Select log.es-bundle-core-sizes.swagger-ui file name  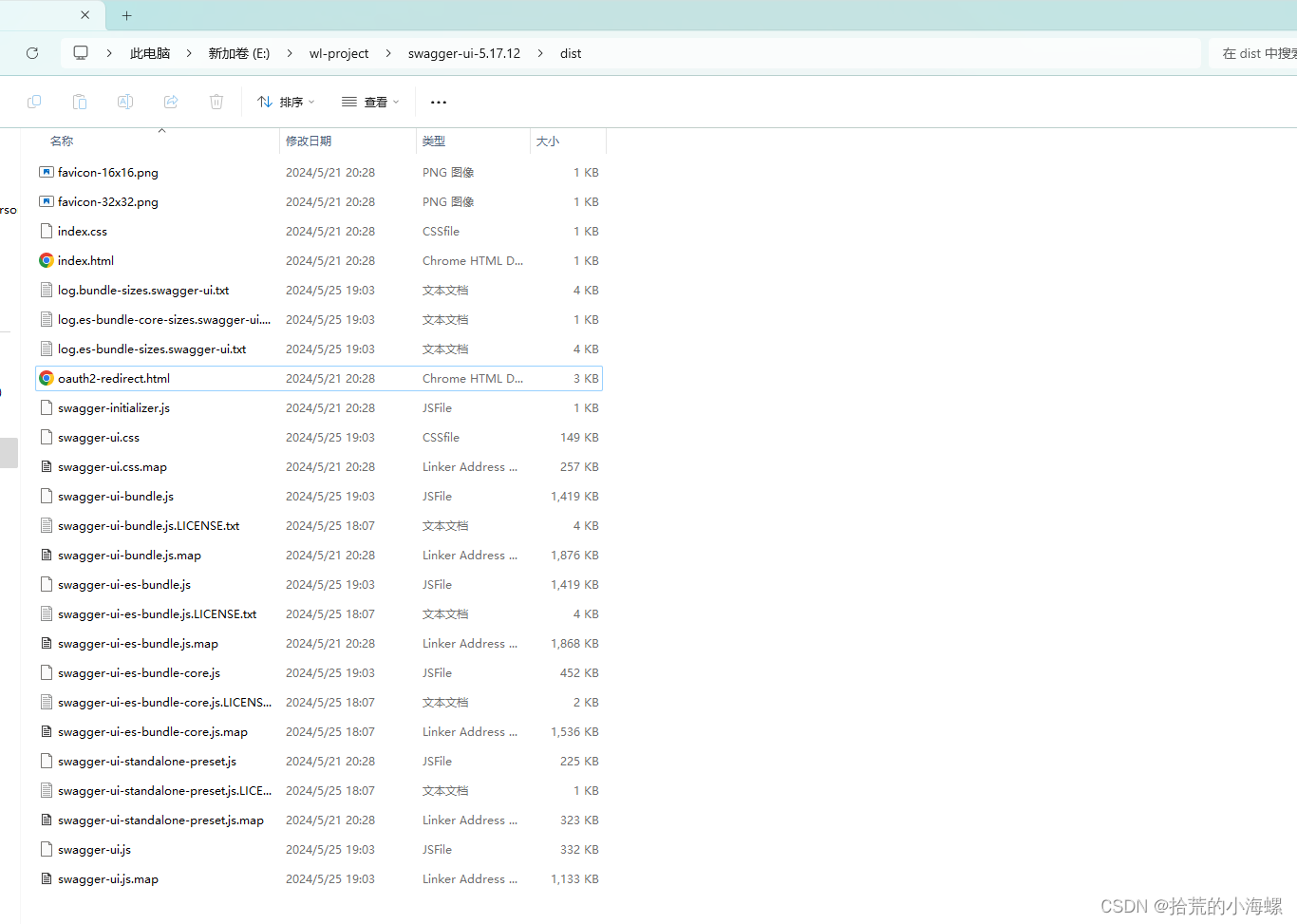164,319
